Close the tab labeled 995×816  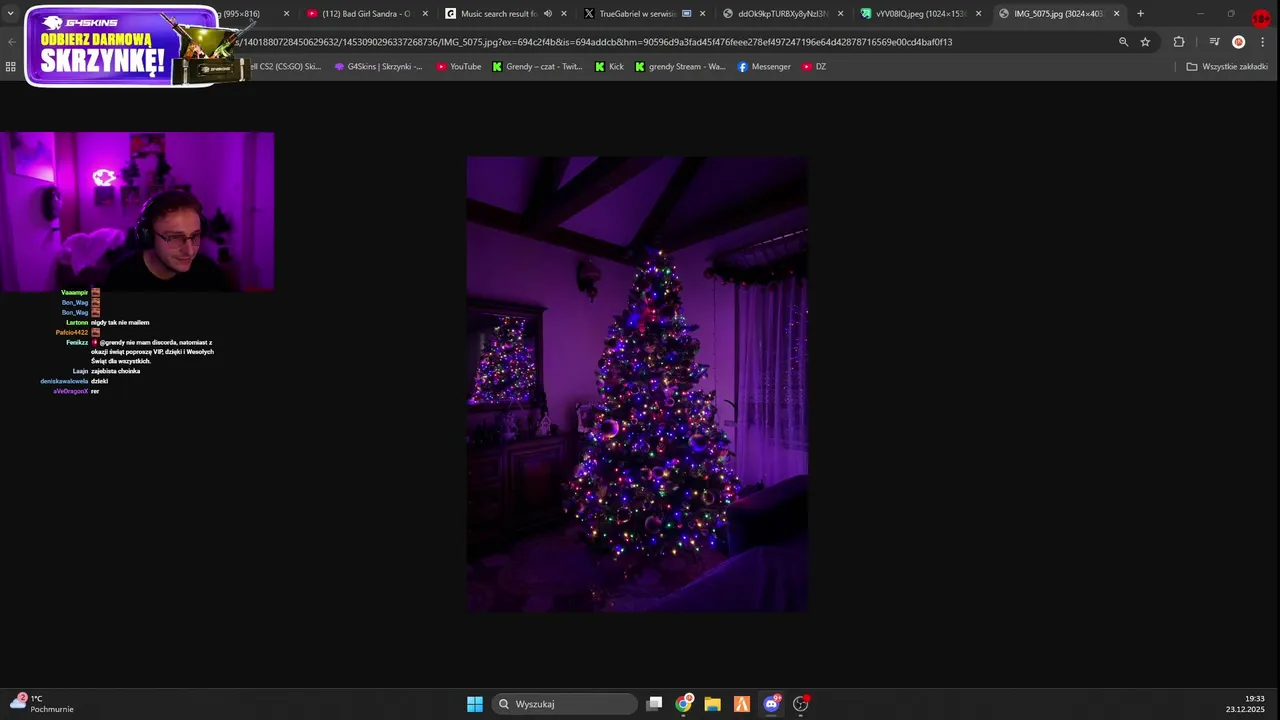(287, 14)
